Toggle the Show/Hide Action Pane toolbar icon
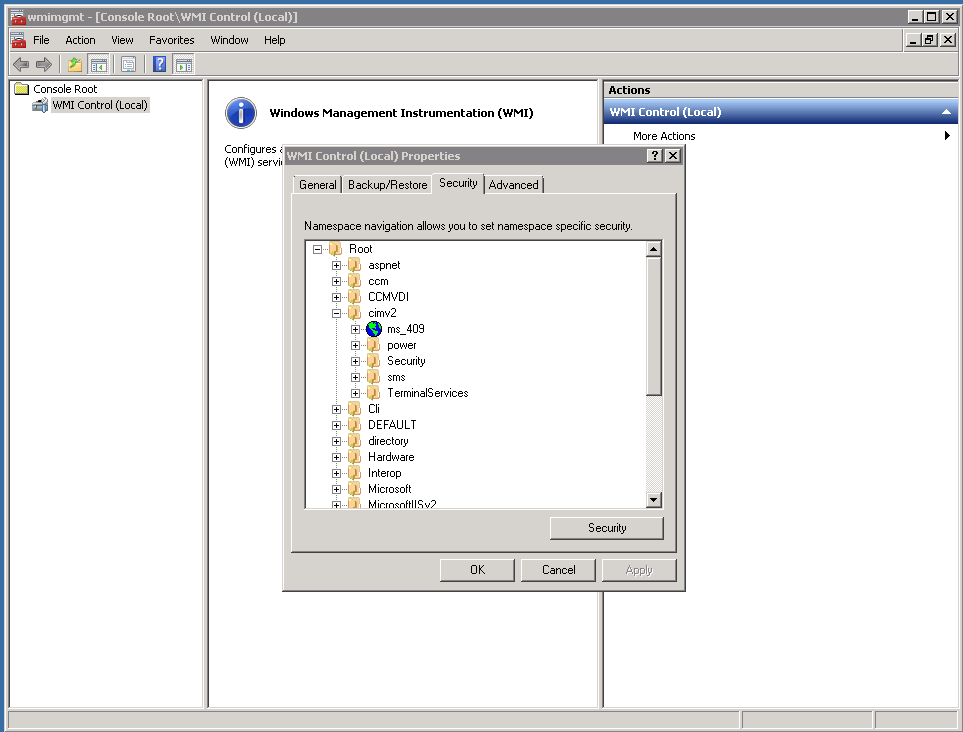Image resolution: width=963 pixels, height=732 pixels. (183, 64)
